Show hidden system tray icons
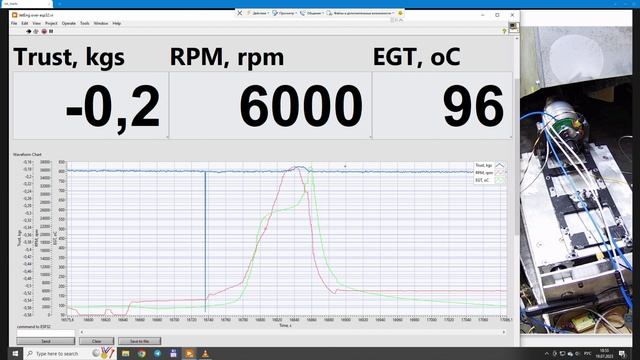 click(x=547, y=353)
